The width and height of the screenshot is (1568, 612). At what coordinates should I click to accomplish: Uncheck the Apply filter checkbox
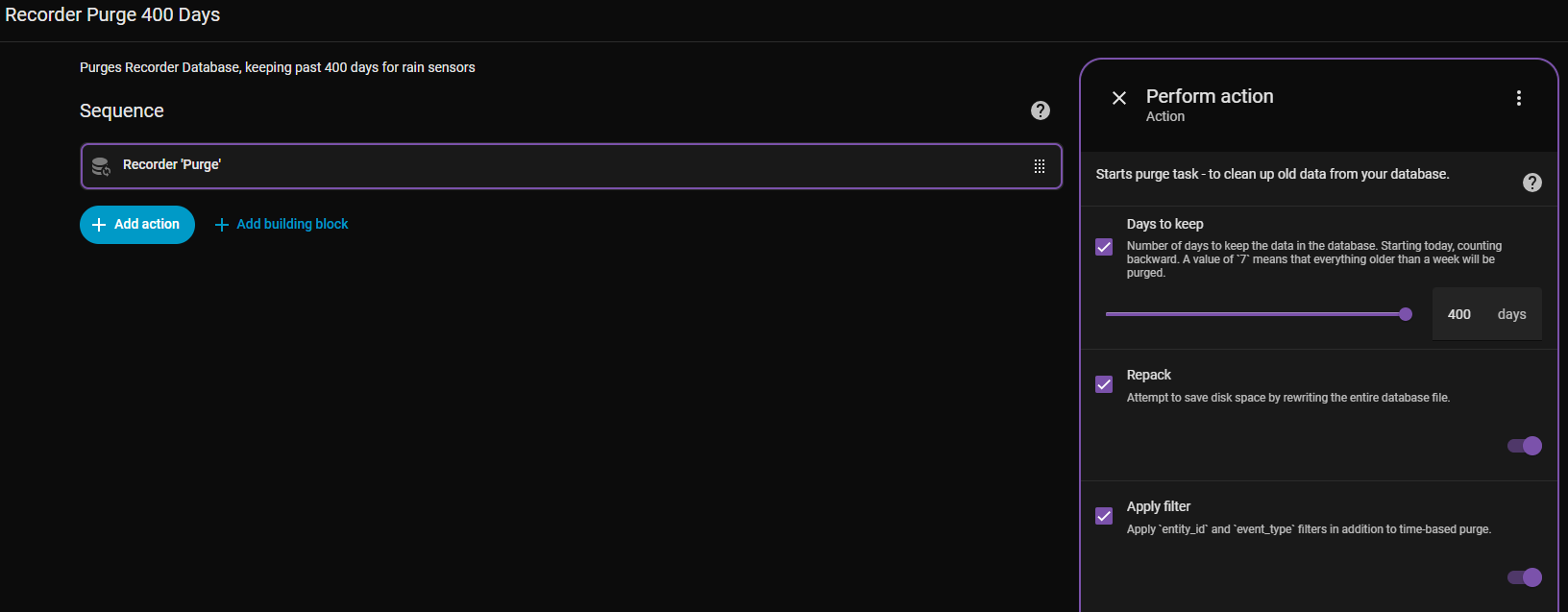click(x=1104, y=516)
